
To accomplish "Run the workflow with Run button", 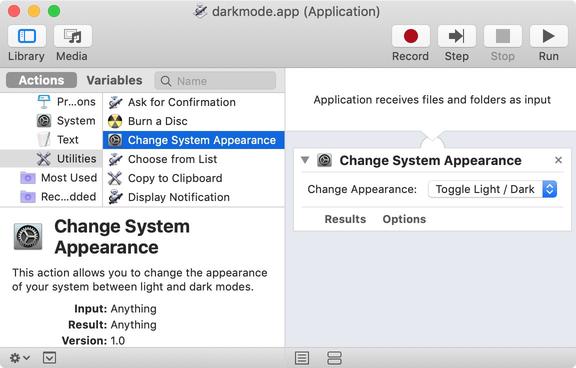I will (548, 36).
